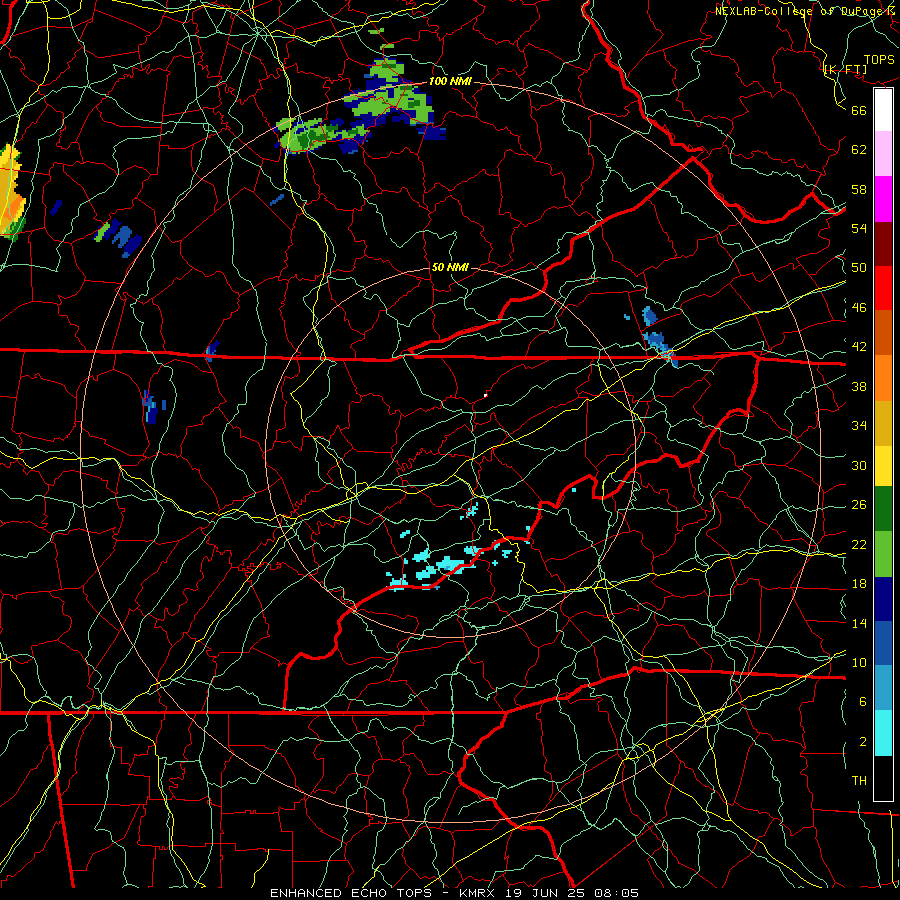
Task: Select the dark green legend swatch
Action: [x=883, y=509]
